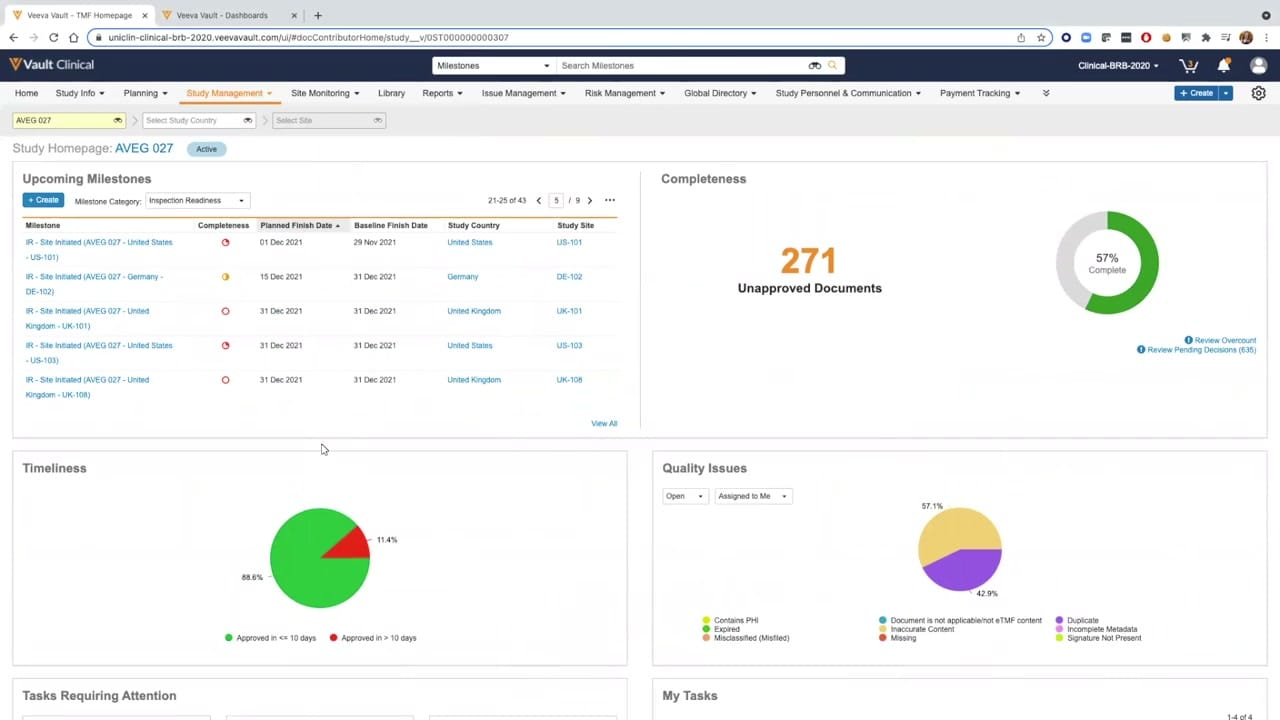Image resolution: width=1280 pixels, height=720 pixels.
Task: Open the Opera red O extension
Action: (1146, 37)
